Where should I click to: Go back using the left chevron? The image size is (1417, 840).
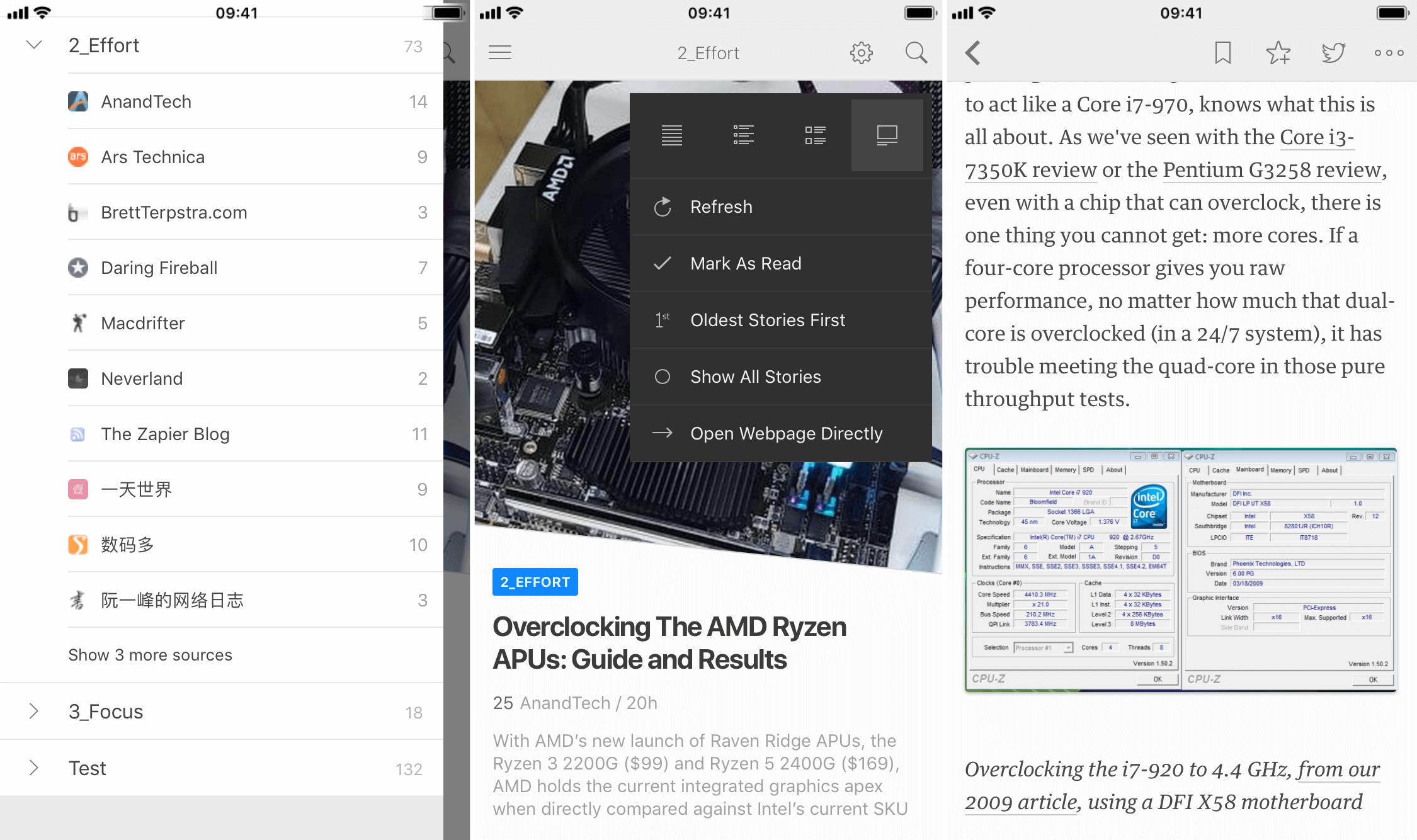974,53
